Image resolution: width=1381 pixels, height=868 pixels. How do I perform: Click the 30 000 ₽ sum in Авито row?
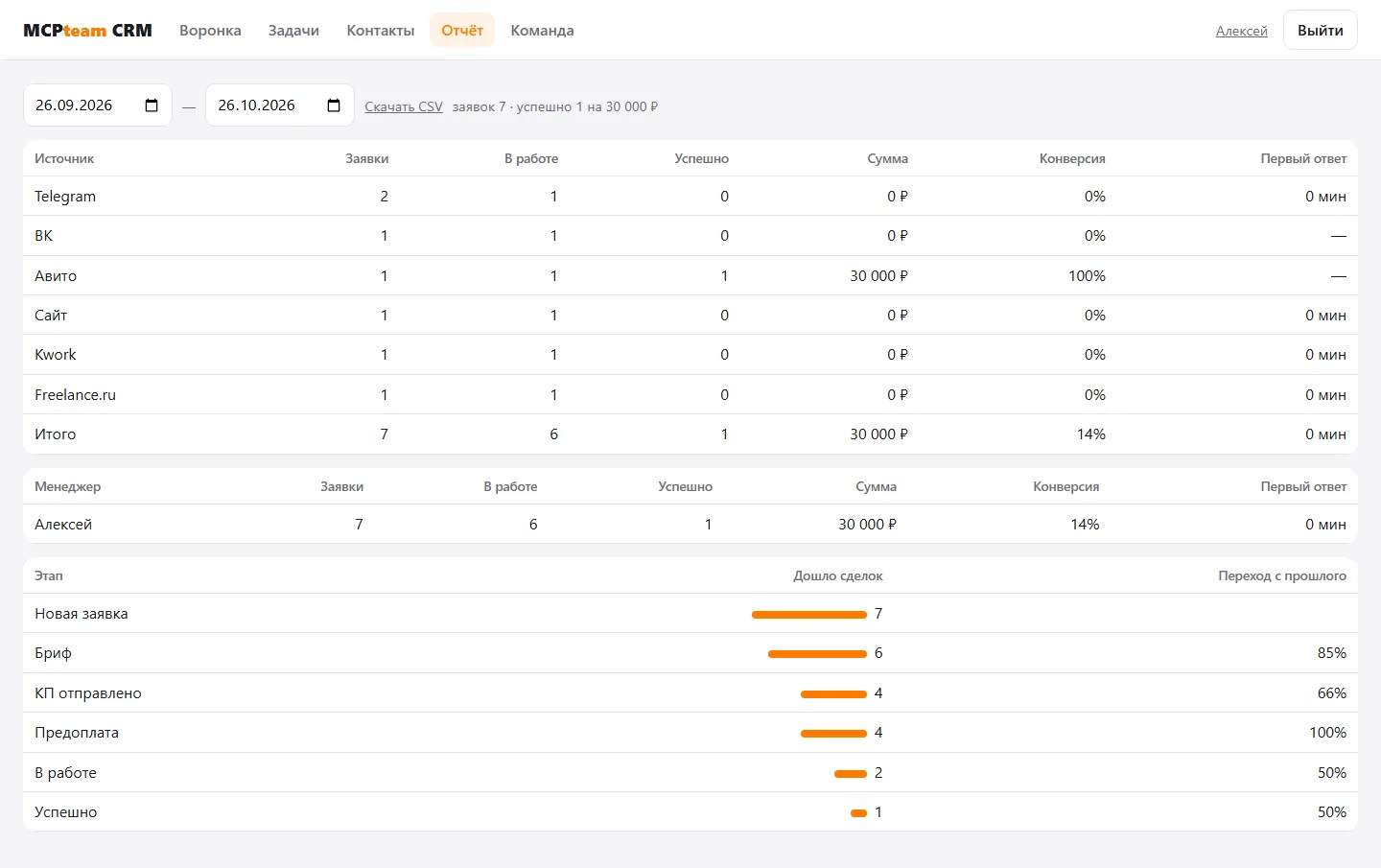(878, 276)
